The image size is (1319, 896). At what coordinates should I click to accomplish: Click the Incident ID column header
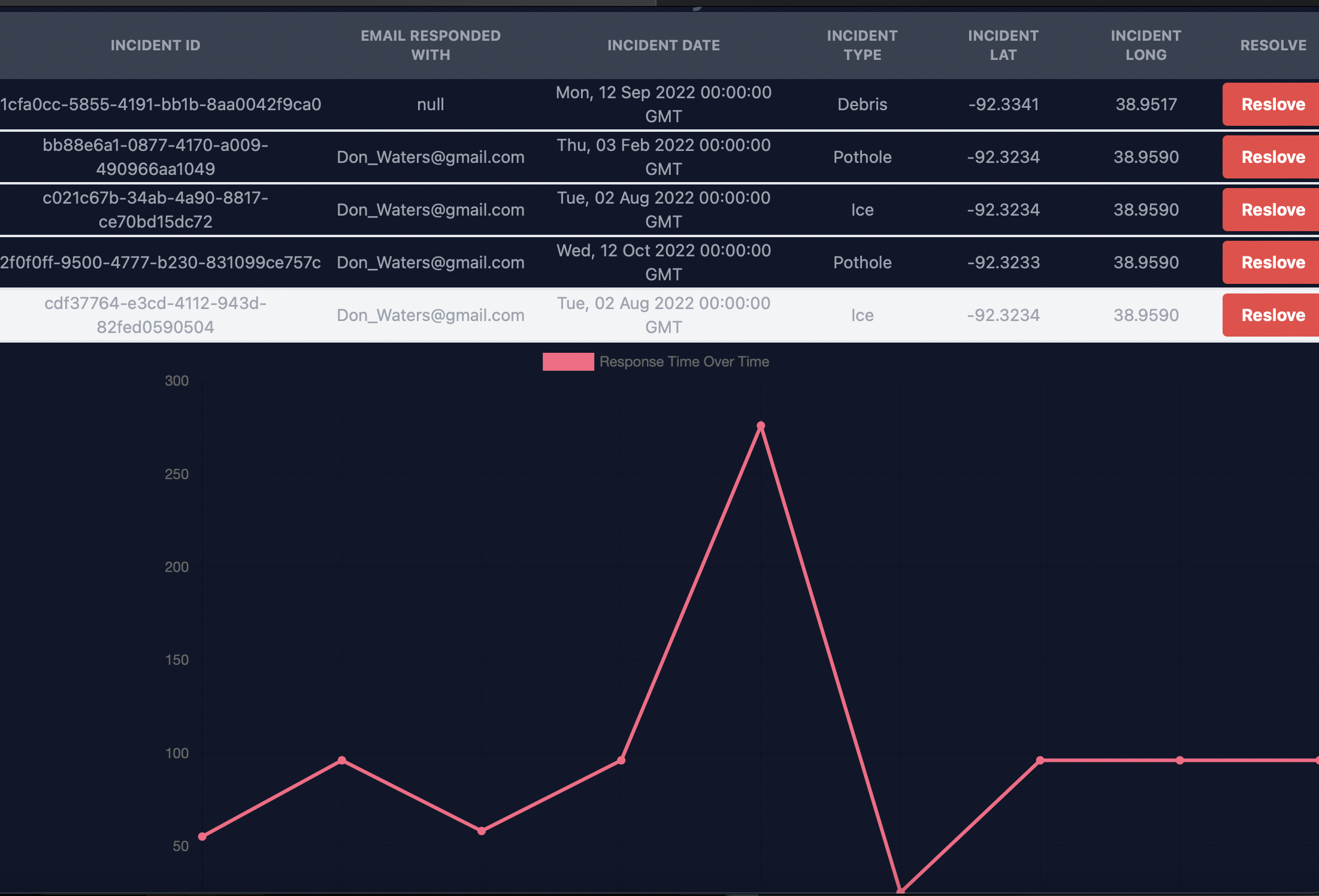click(155, 46)
